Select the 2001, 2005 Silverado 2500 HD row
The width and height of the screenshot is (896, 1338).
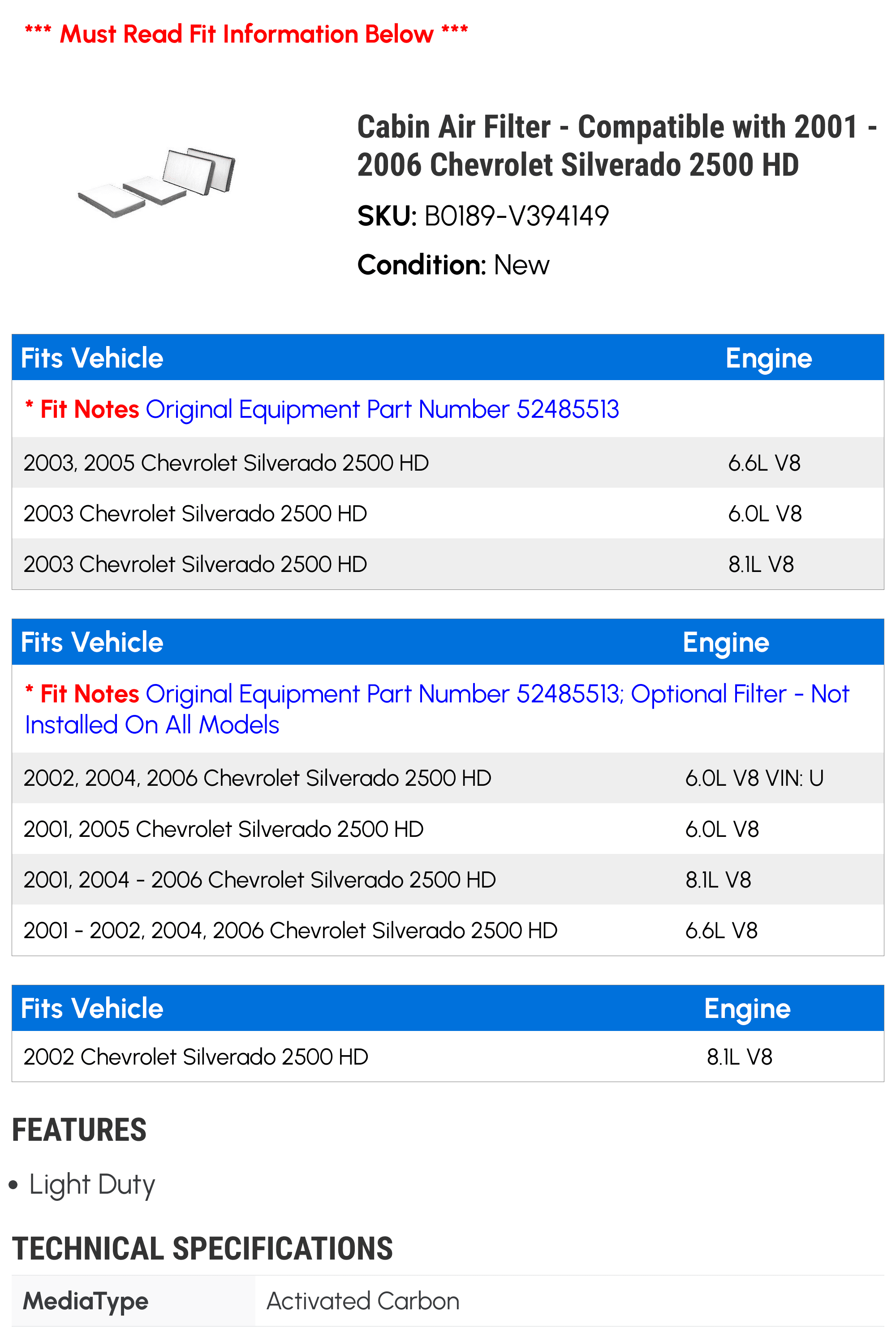448,829
